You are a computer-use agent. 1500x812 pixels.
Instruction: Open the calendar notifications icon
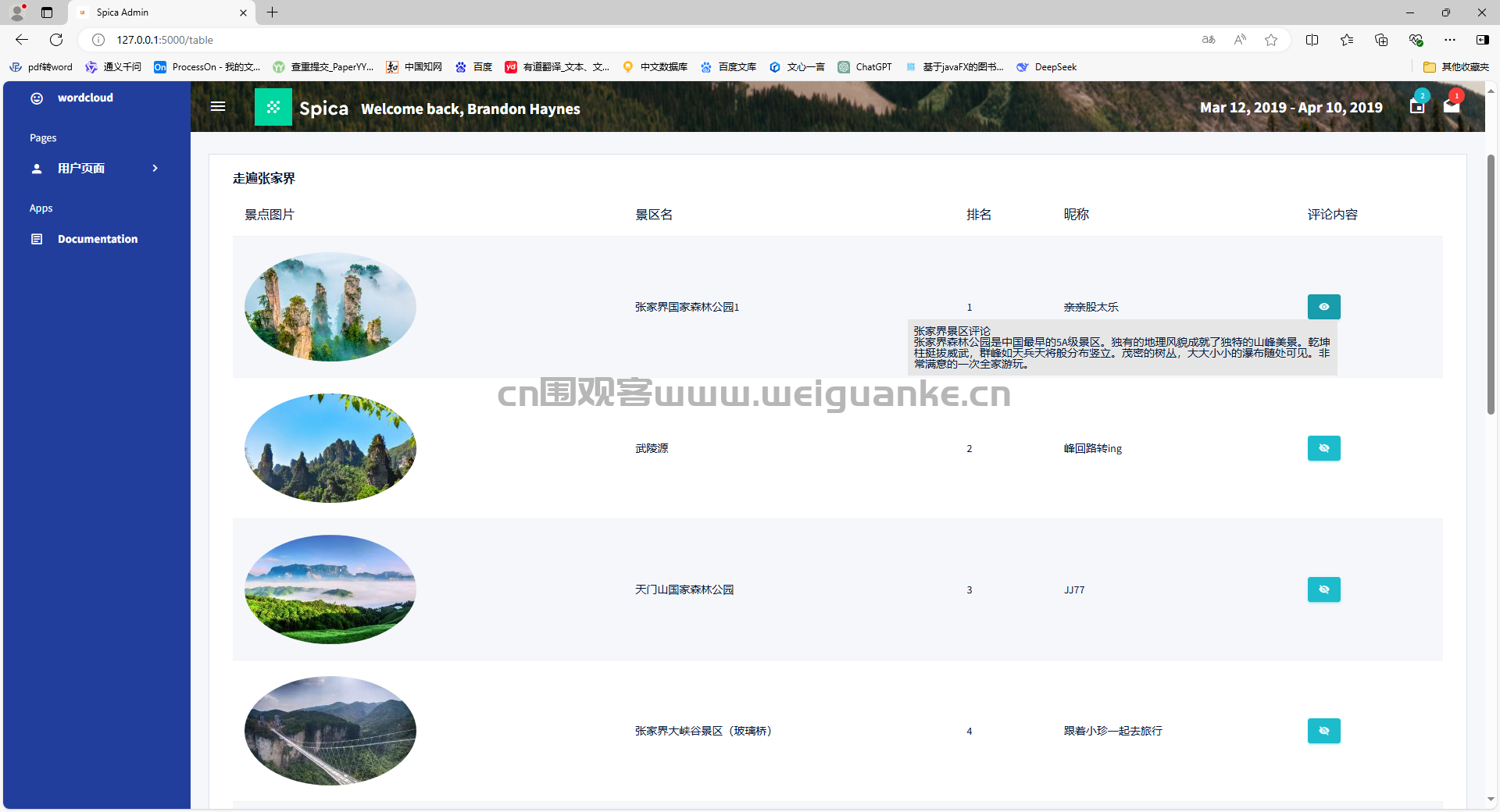[1417, 106]
